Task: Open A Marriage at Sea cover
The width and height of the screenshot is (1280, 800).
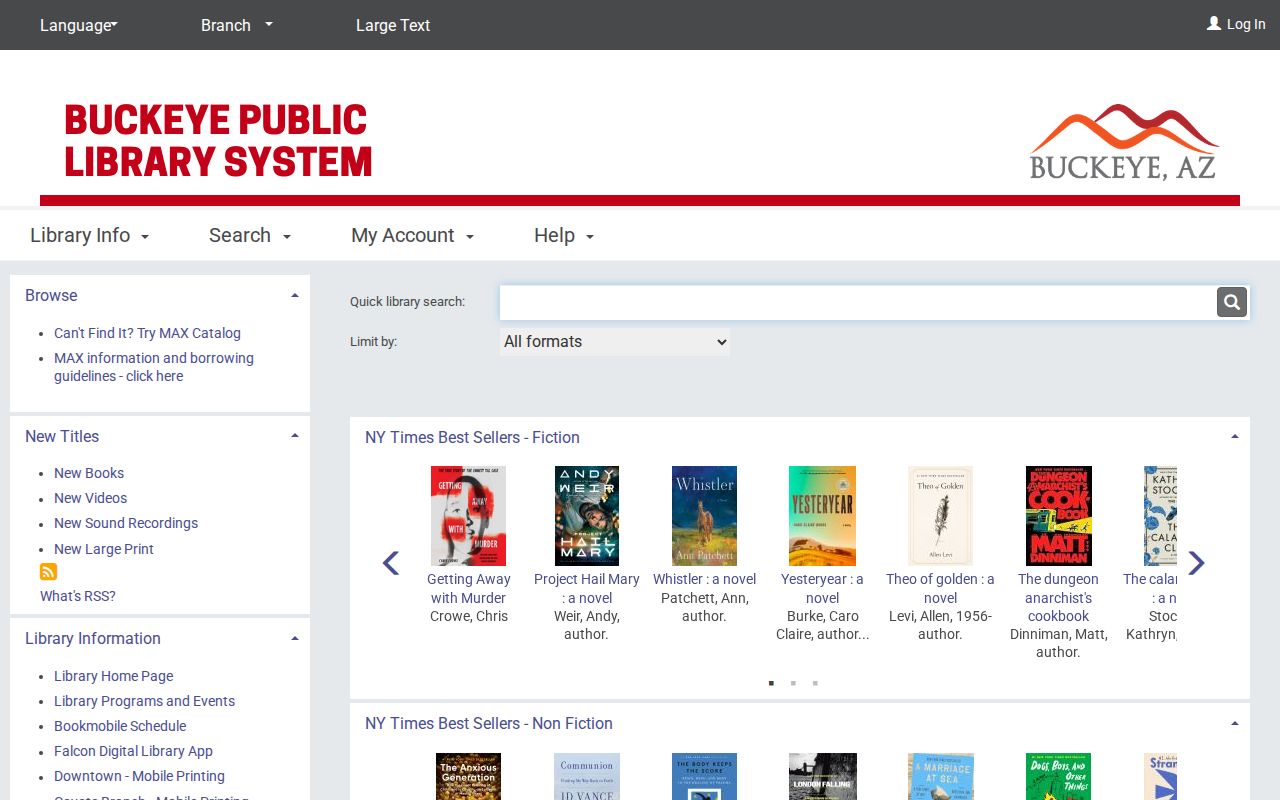Action: point(940,777)
